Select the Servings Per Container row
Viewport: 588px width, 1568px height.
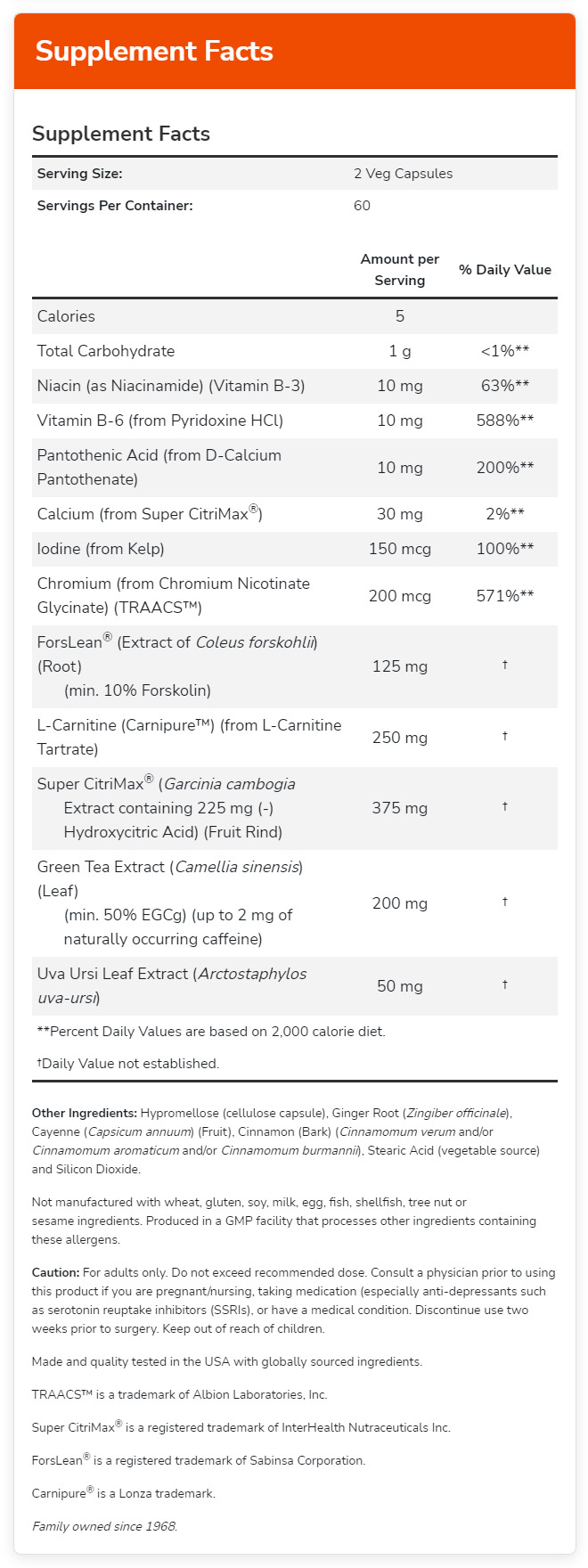[x=295, y=206]
